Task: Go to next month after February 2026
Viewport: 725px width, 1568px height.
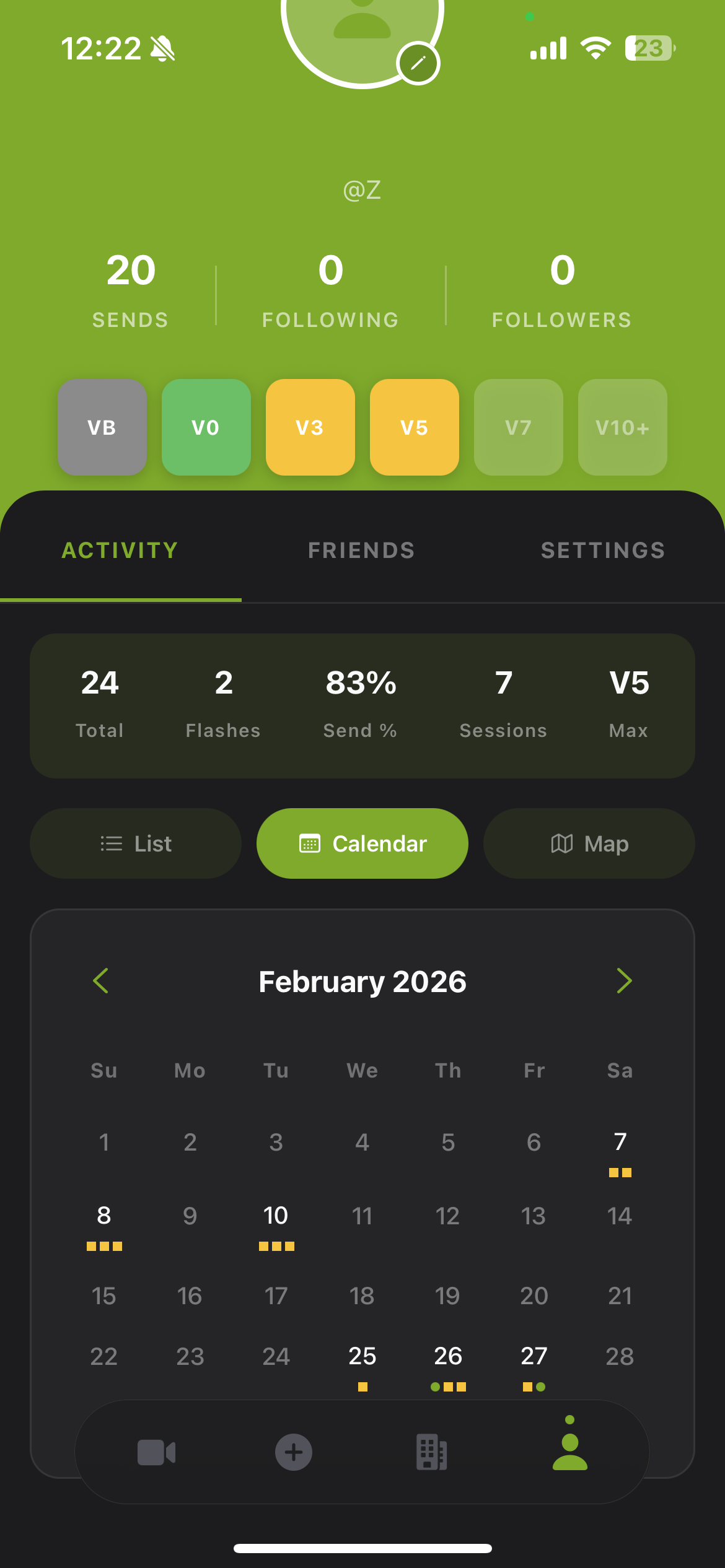Action: coord(624,981)
